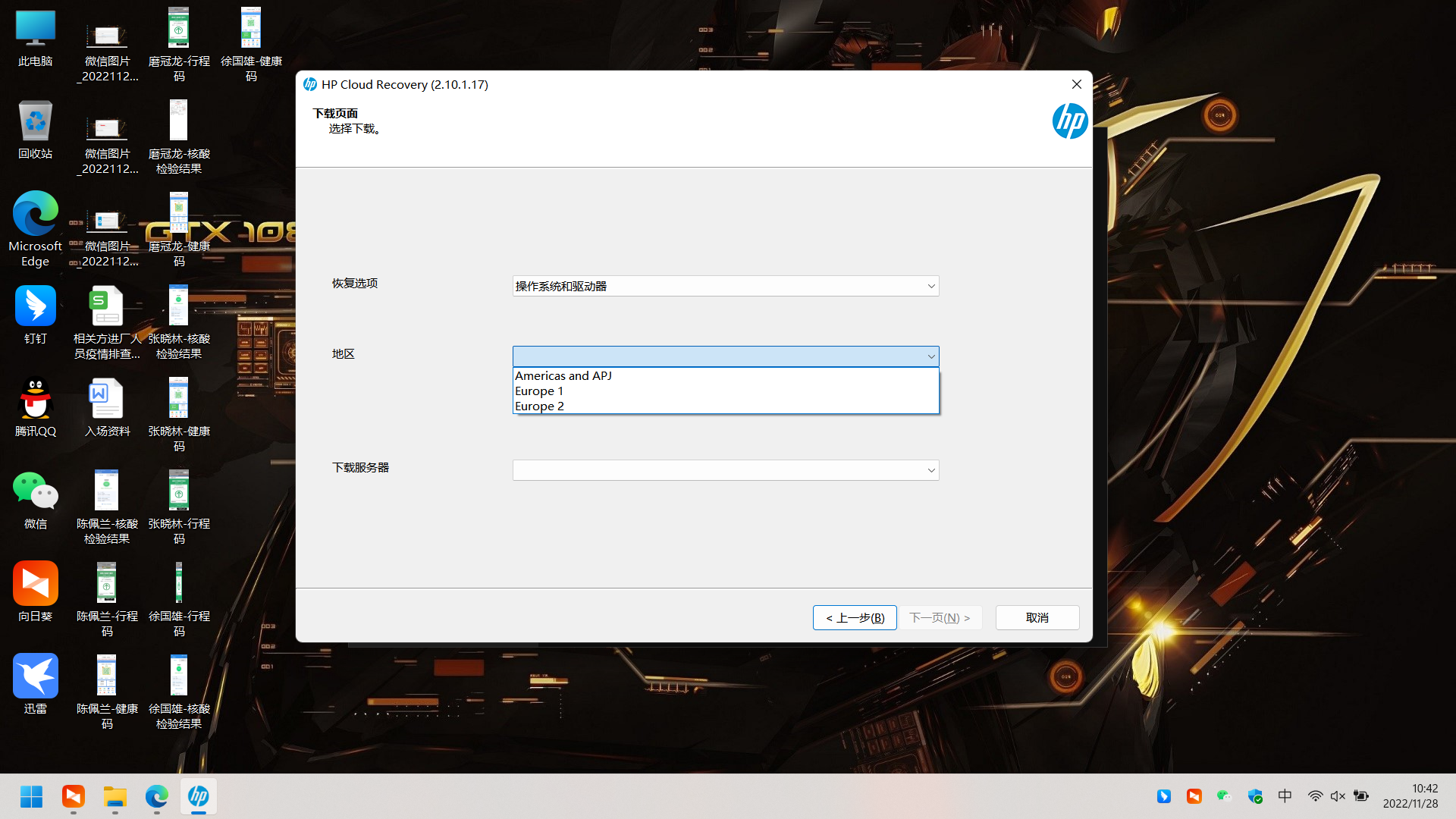Click the 上一步 Back button

(x=855, y=617)
